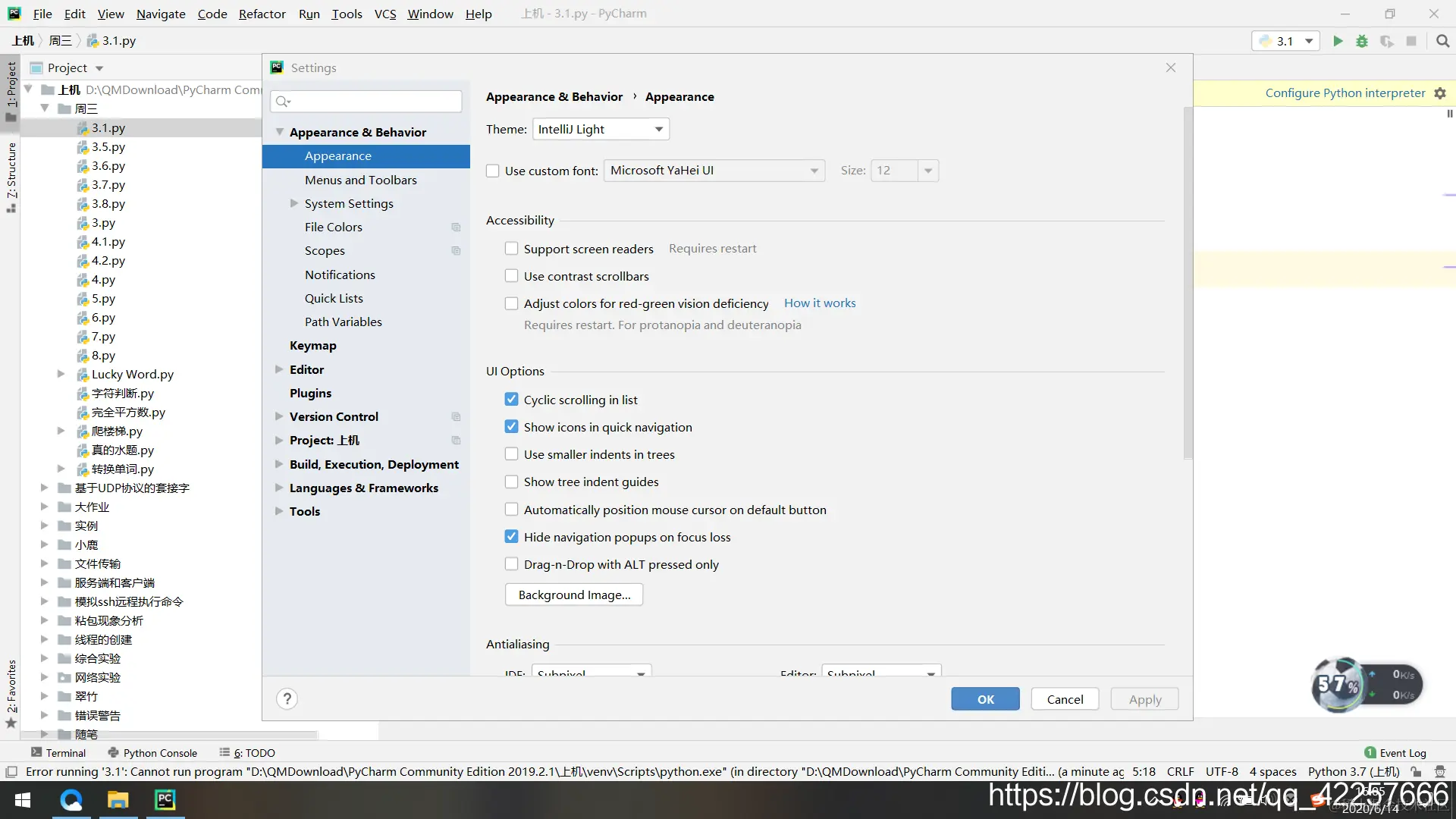Uncheck Cyclic scrolling in list
This screenshot has width=1456, height=819.
(512, 400)
